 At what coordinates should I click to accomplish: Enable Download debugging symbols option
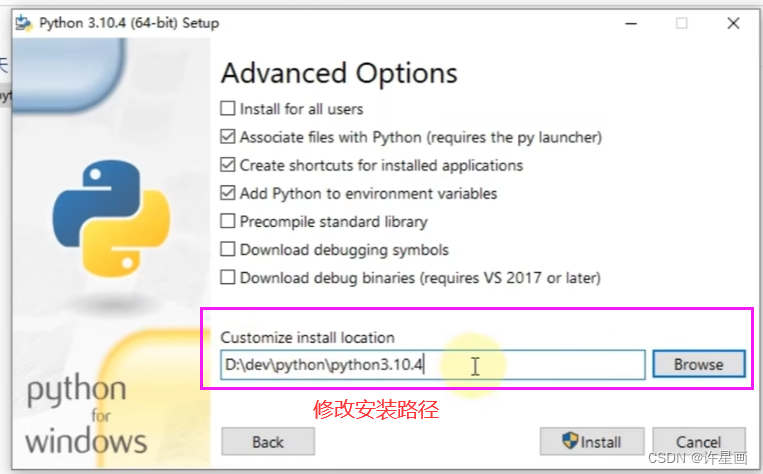tap(228, 249)
